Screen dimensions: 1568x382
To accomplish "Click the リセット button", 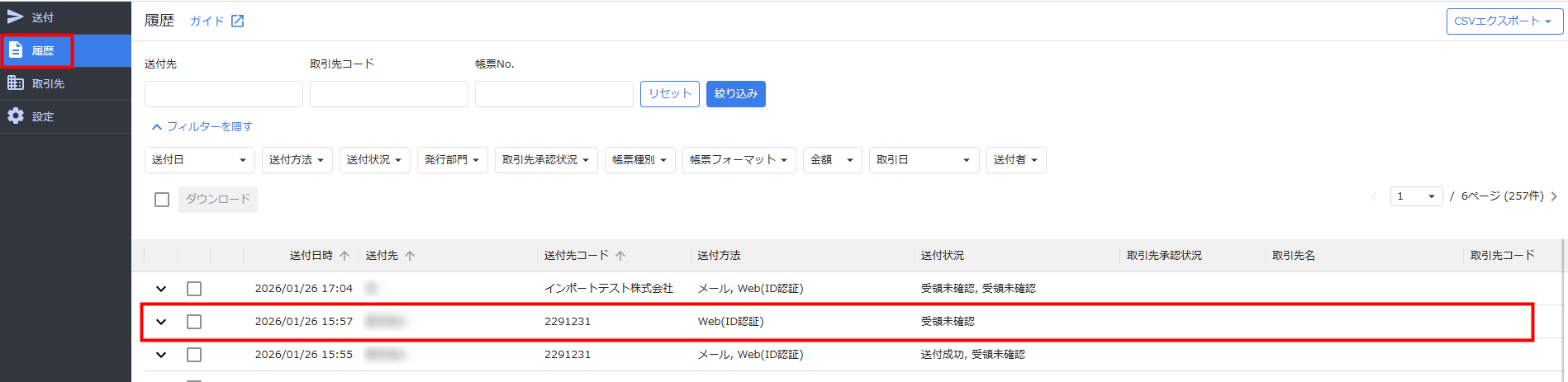I will [669, 94].
